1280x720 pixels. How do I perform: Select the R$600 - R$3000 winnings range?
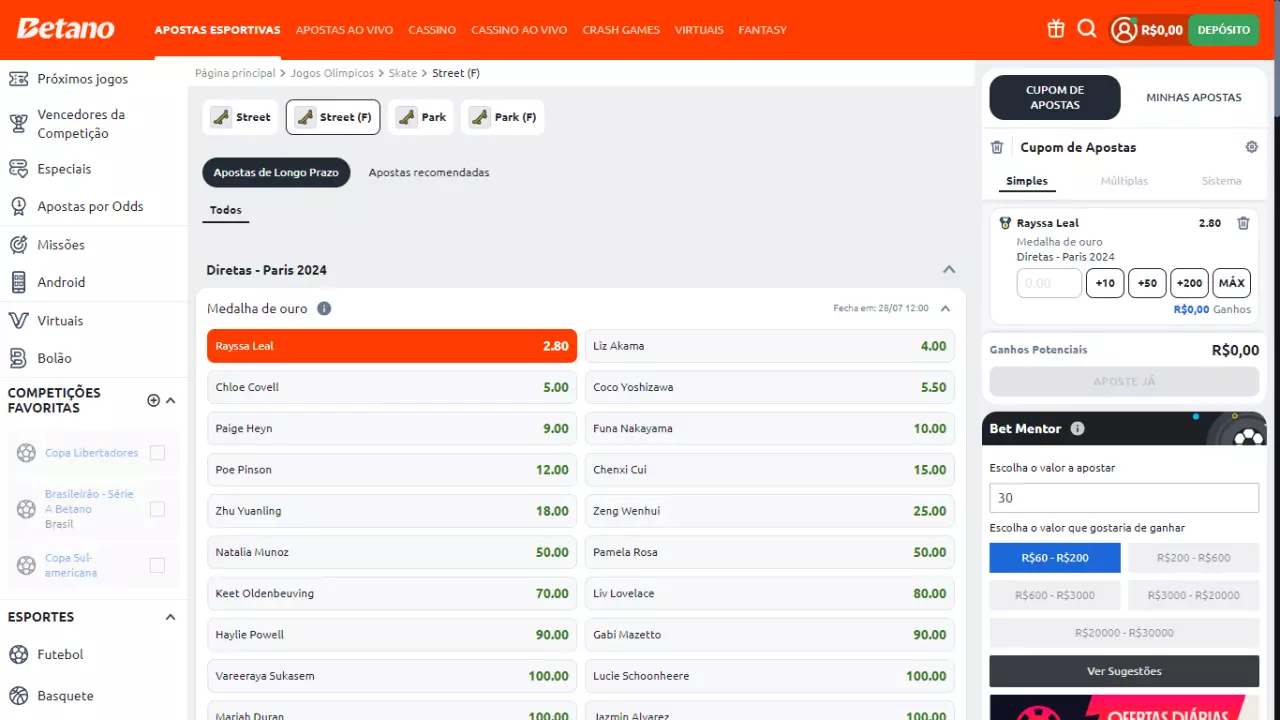pyautogui.click(x=1055, y=595)
